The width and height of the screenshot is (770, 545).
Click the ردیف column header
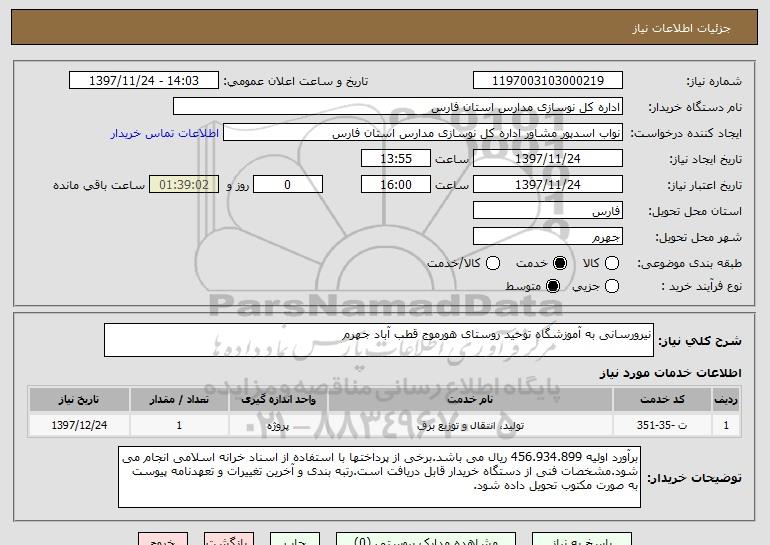[726, 400]
